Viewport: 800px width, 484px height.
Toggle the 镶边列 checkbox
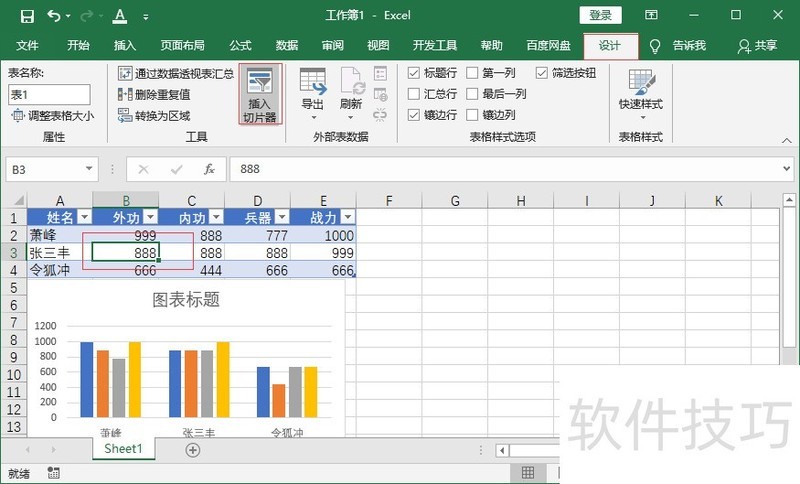pos(472,115)
